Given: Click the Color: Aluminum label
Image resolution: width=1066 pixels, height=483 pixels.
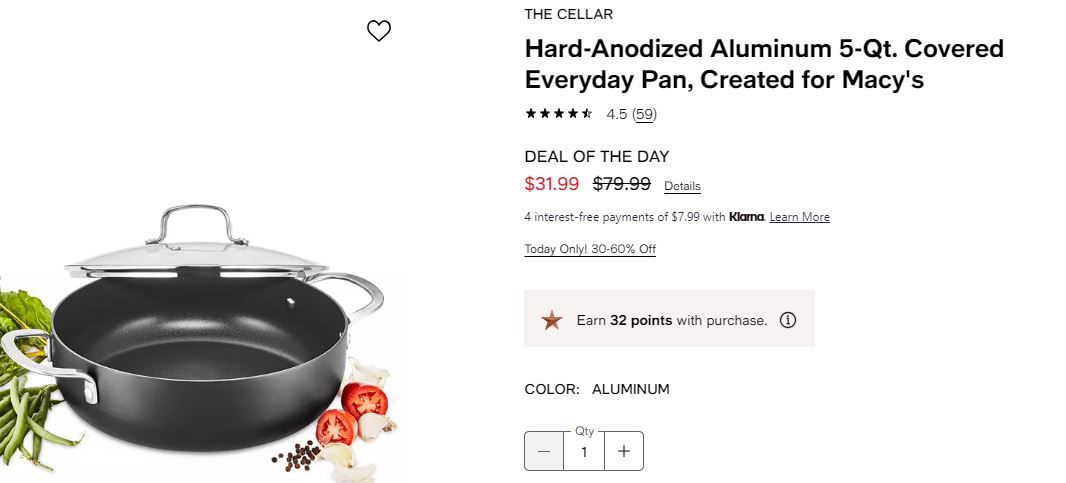Looking at the screenshot, I should 597,389.
